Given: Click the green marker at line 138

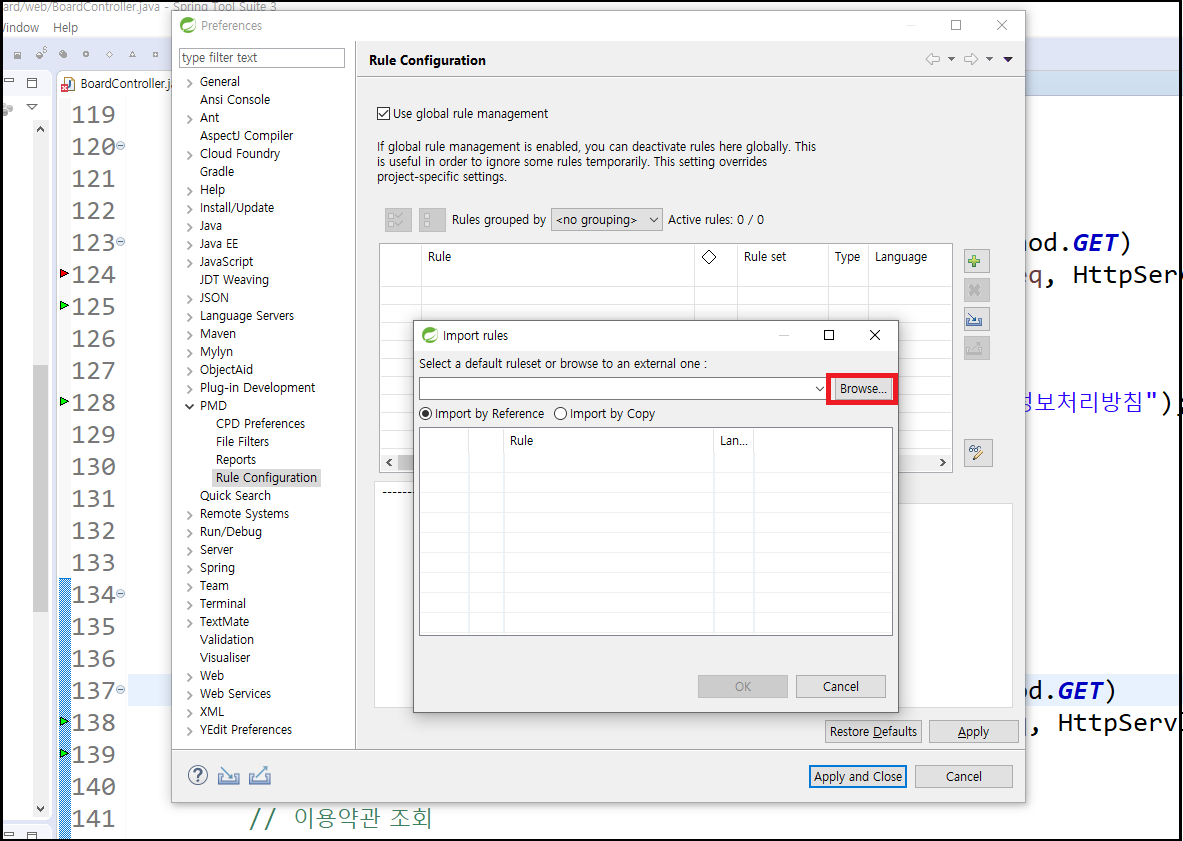Looking at the screenshot, I should 64,722.
